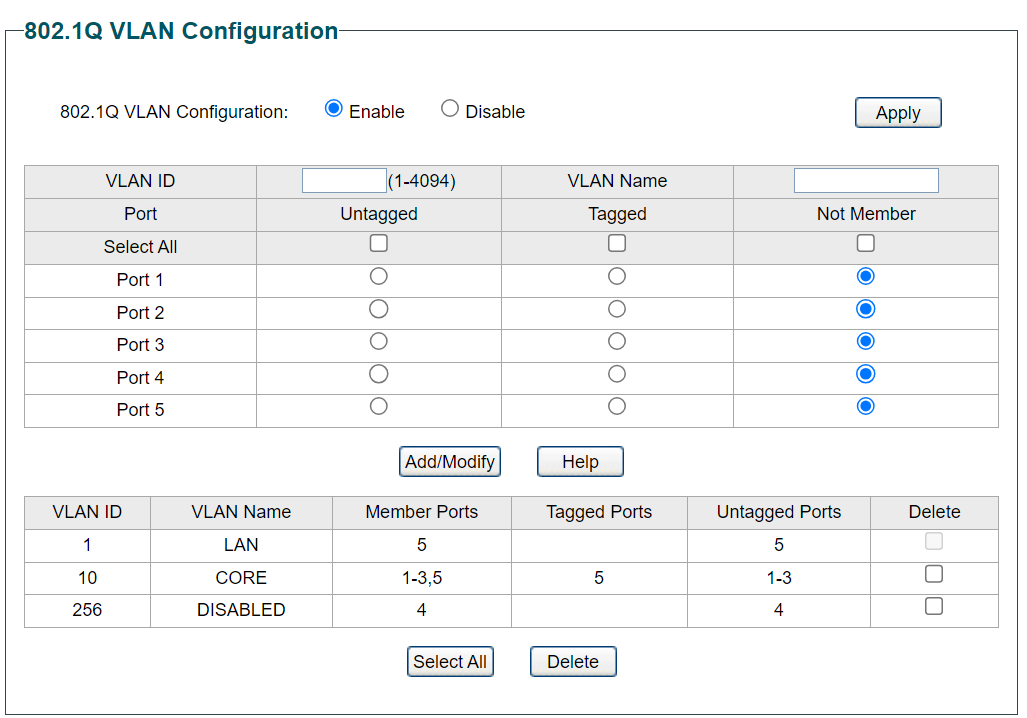Set Port 1 to Untagged
The image size is (1027, 718).
[x=378, y=276]
